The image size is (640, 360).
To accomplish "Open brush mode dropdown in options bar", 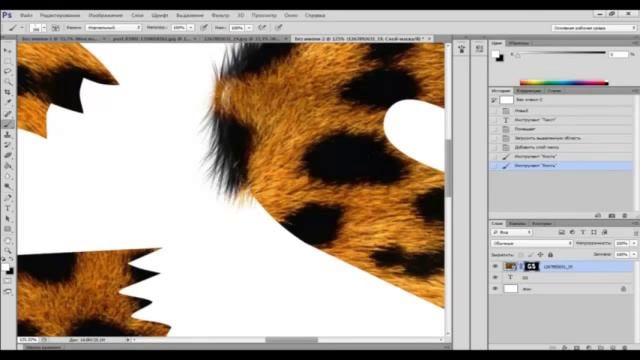I will pyautogui.click(x=114, y=28).
